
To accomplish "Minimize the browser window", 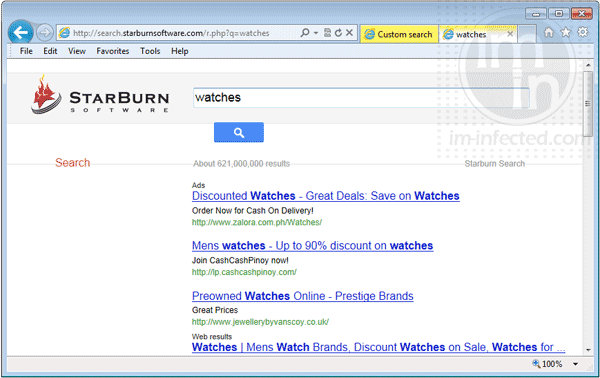I will [x=536, y=14].
